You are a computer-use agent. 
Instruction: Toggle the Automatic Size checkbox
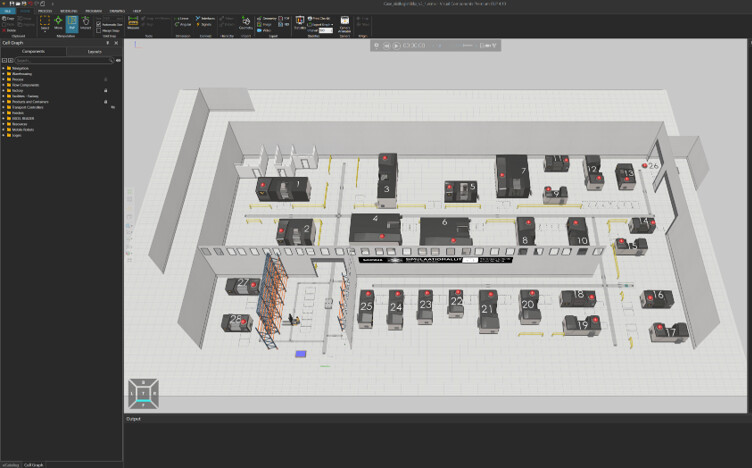(98, 24)
